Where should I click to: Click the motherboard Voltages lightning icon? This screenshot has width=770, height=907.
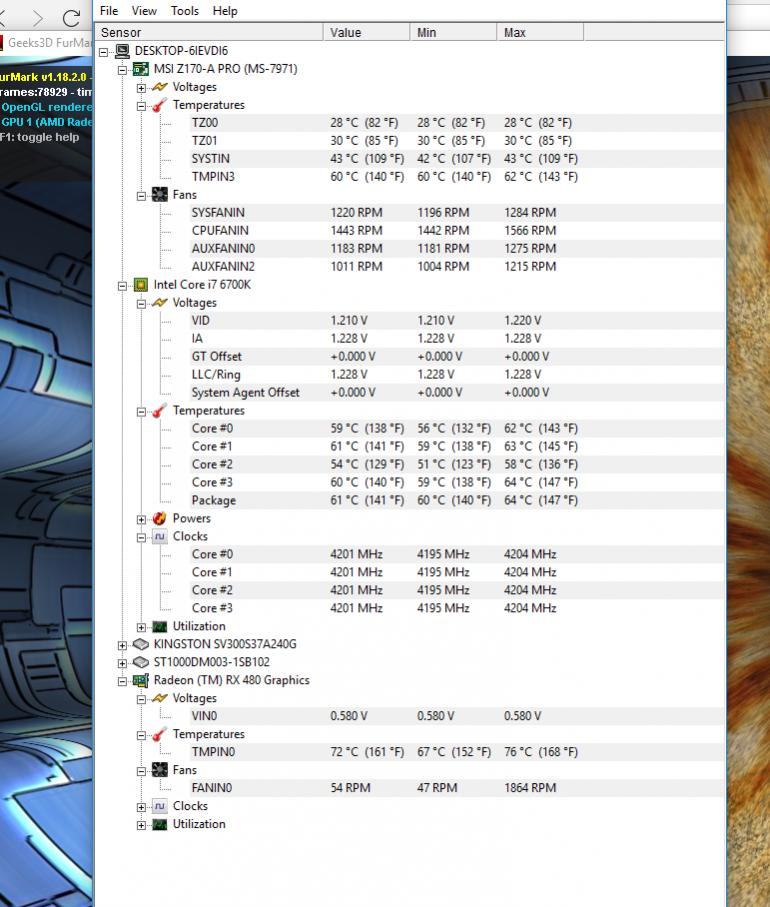(x=160, y=87)
